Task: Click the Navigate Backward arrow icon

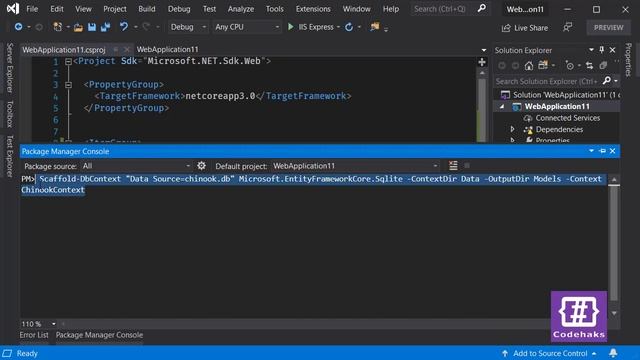Action: [18, 27]
